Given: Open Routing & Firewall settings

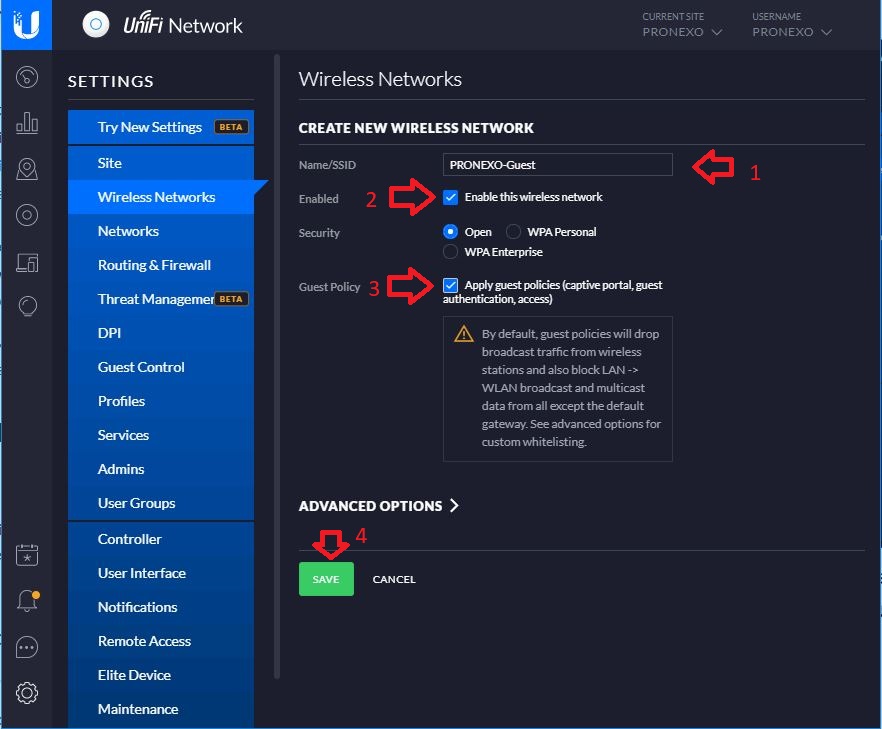Looking at the screenshot, I should point(161,265).
